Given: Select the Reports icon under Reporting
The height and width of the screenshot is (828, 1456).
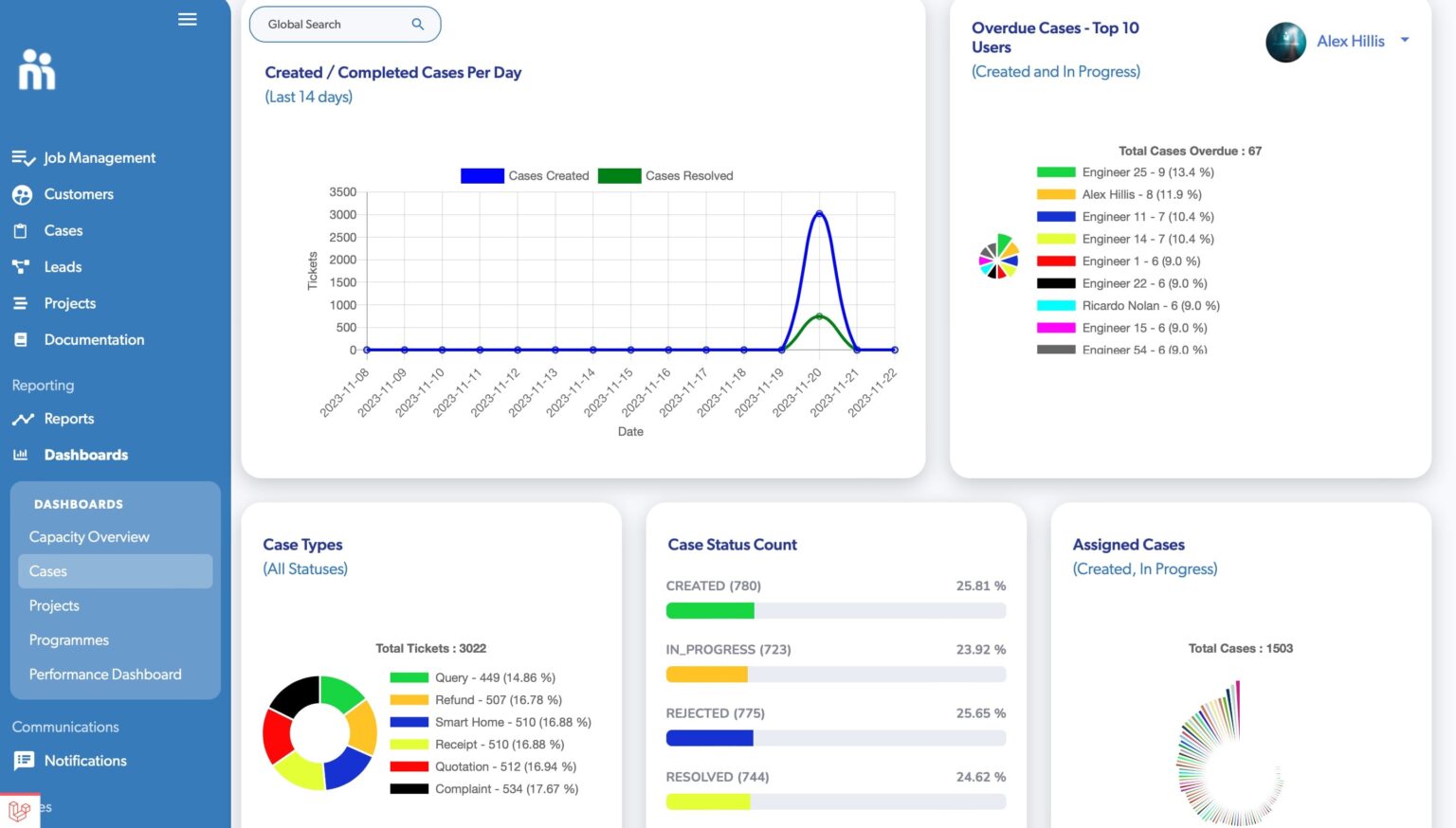Looking at the screenshot, I should tap(23, 418).
